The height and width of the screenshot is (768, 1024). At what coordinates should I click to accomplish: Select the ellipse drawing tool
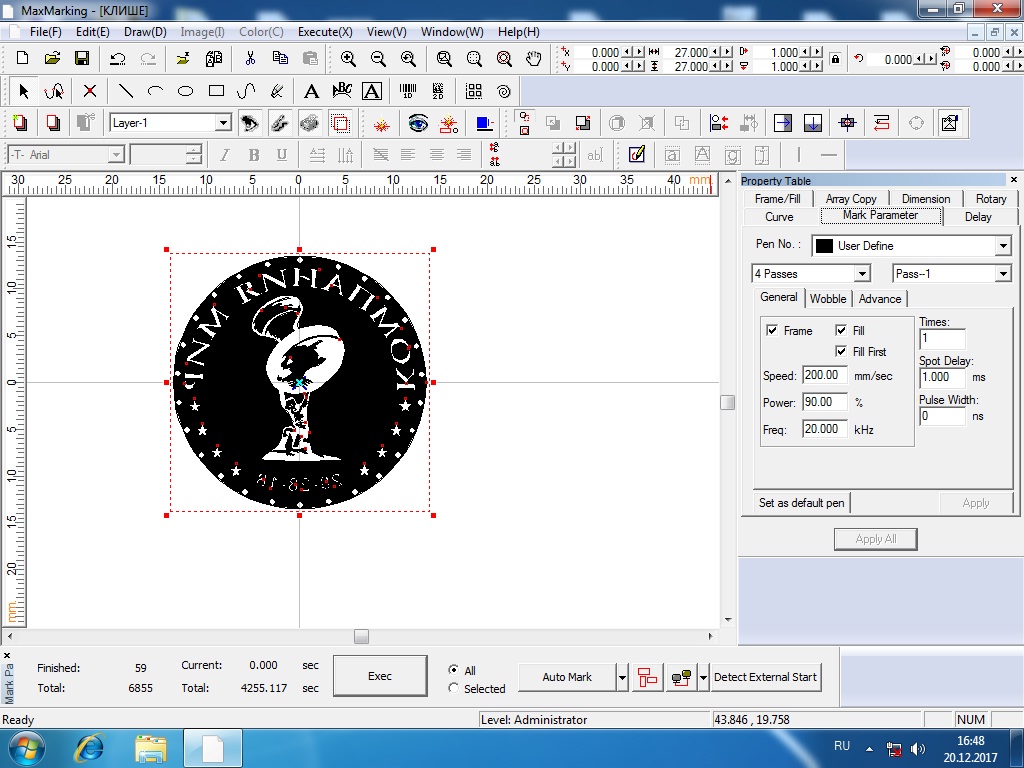coord(185,91)
